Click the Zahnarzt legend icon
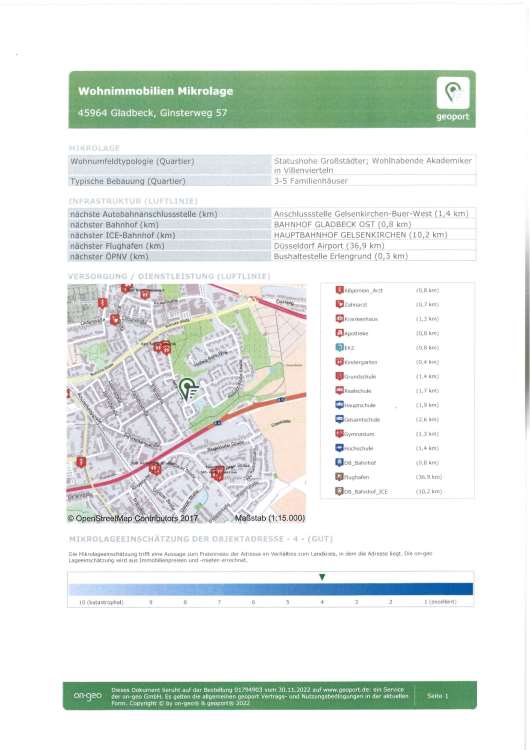Screen dimensions: 530x750 [x=340, y=304]
